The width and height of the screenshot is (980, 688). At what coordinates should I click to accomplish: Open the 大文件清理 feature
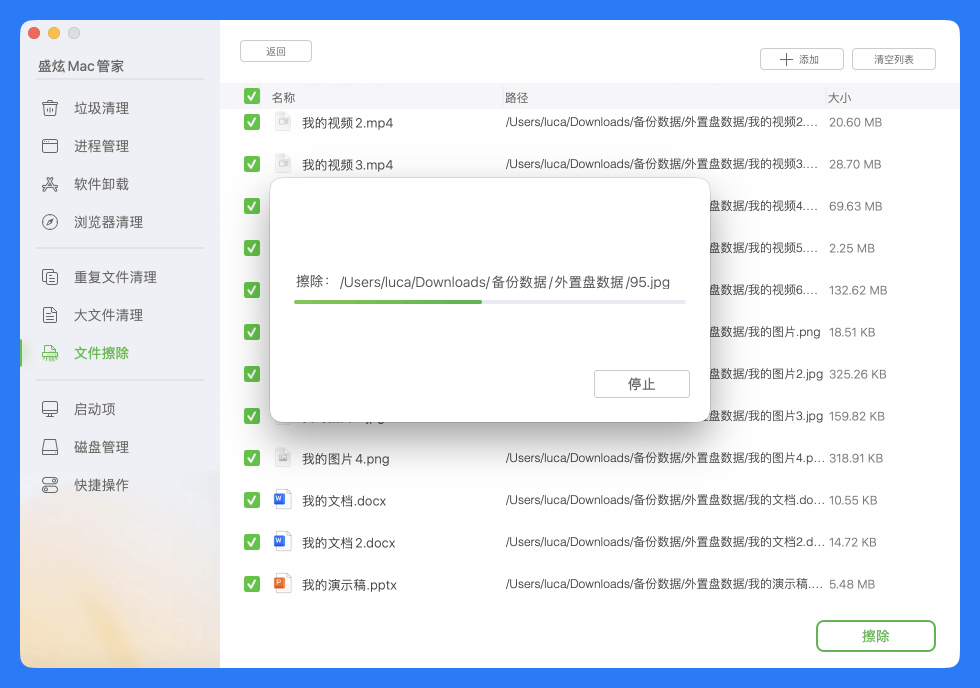click(x=49, y=315)
